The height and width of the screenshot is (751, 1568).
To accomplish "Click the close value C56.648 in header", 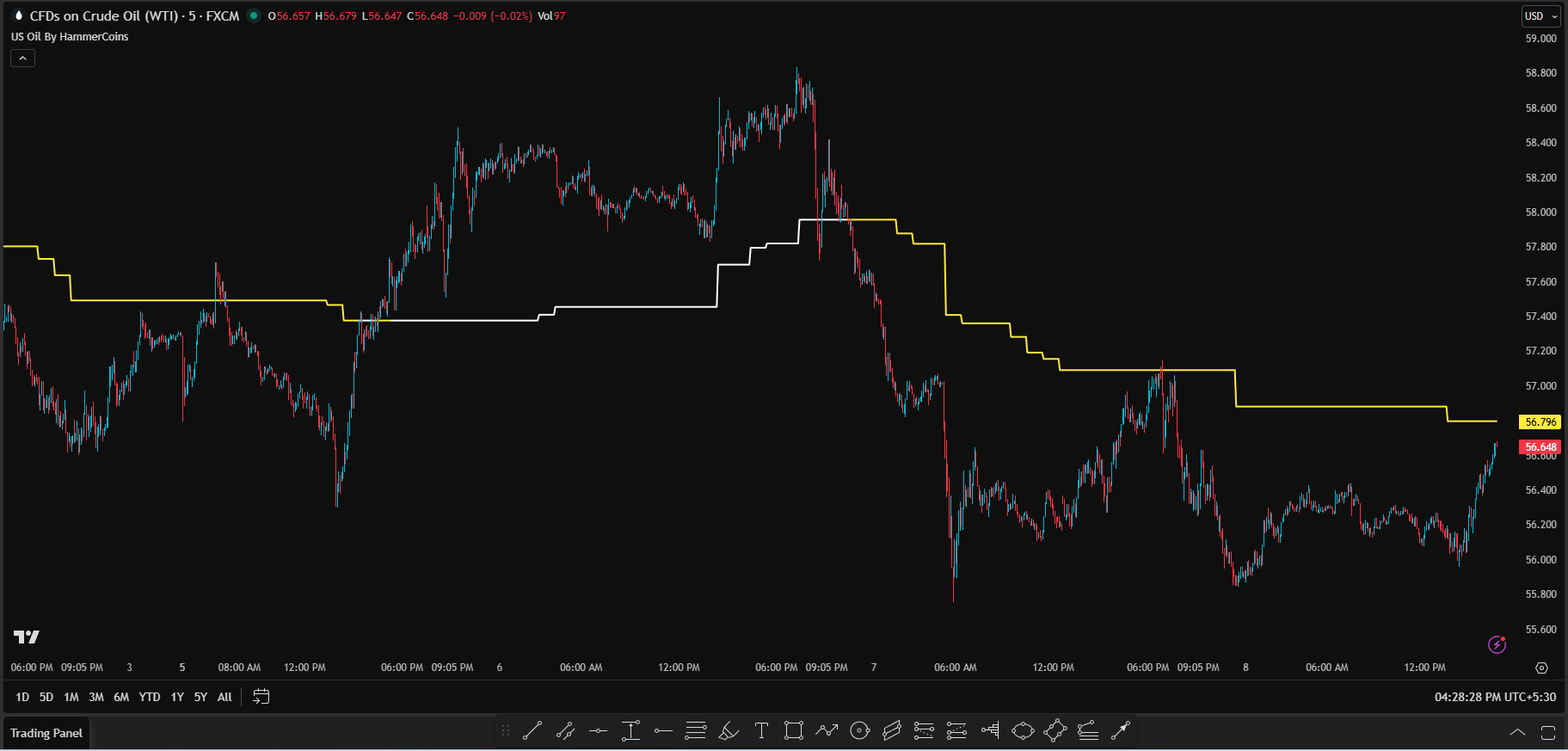I will point(427,15).
